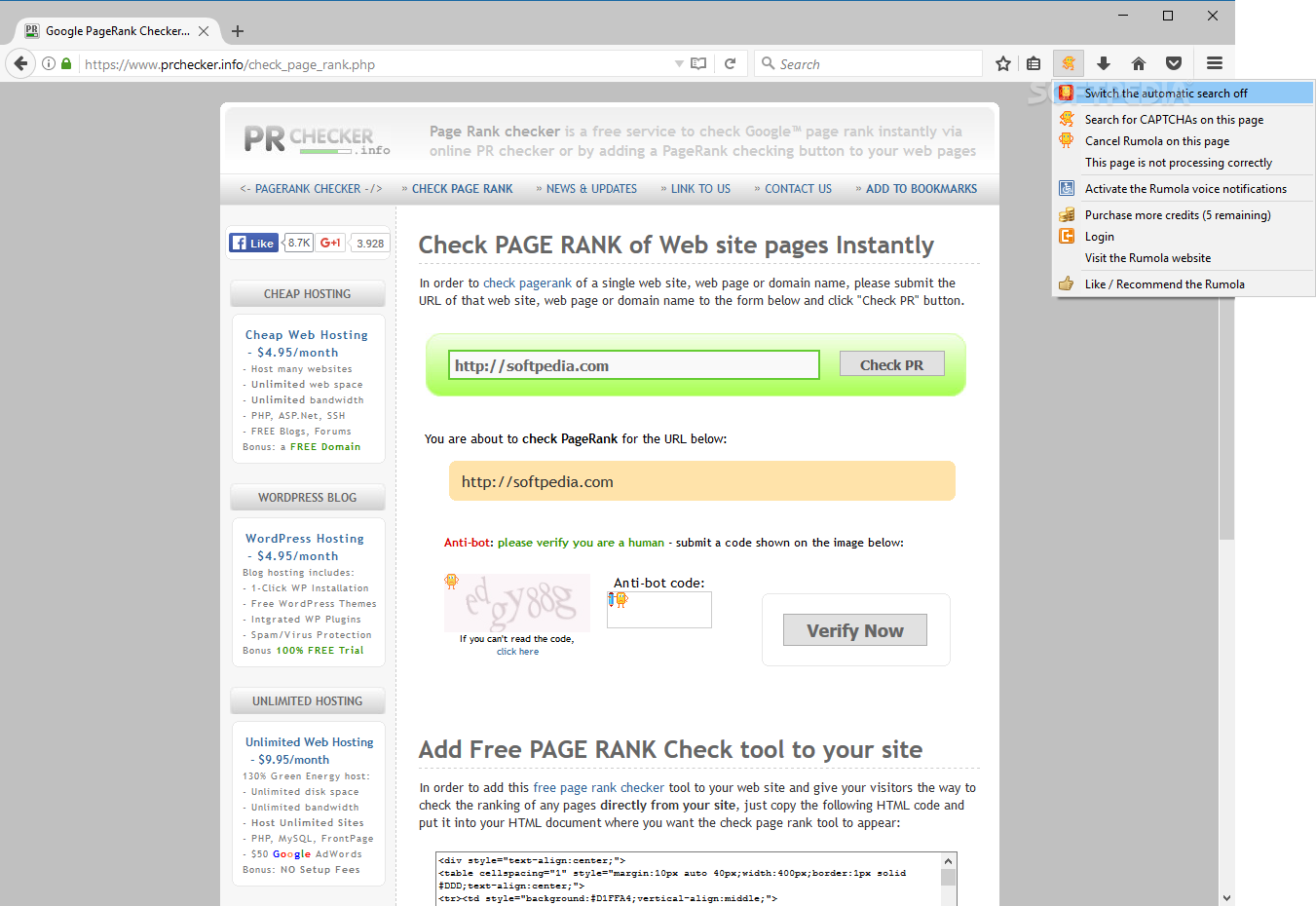Click the Rumola toolbar icon
This screenshot has height=906, width=1316.
(1069, 63)
